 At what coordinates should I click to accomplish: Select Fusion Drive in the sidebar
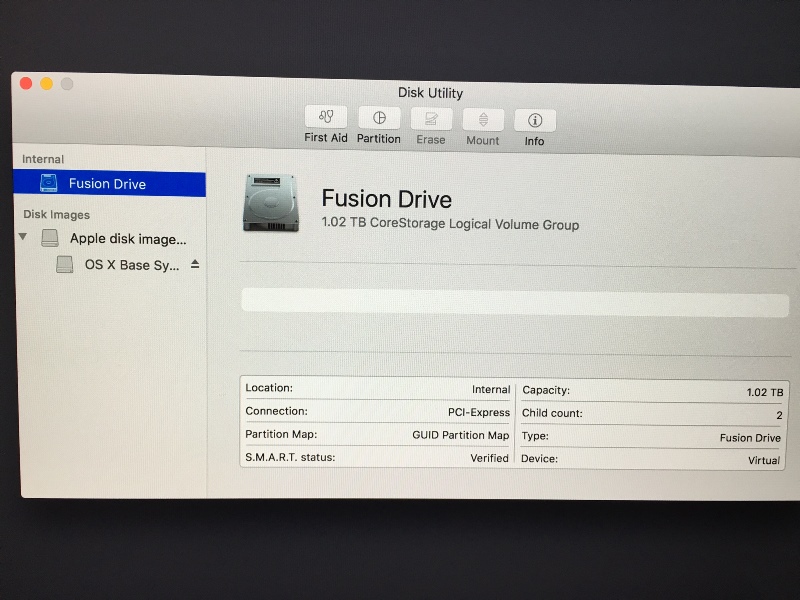(x=109, y=184)
